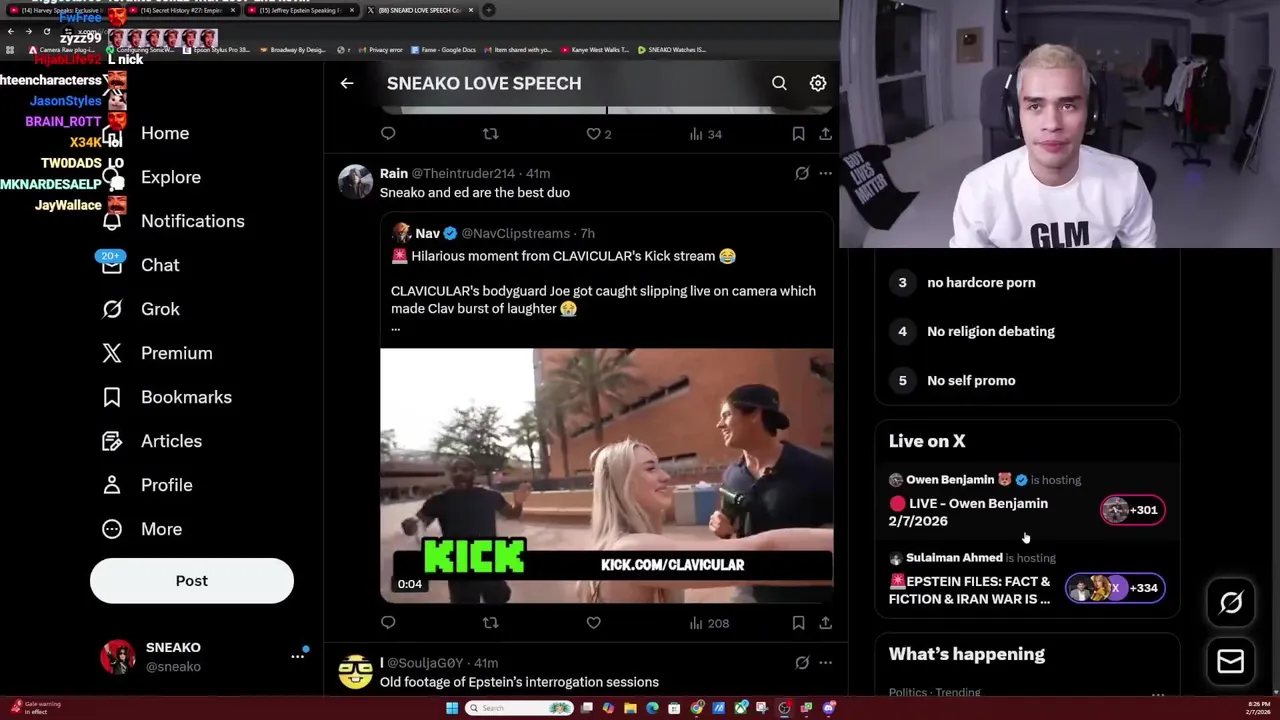Viewport: 1280px width, 720px height.
Task: Share Rain's post with 208 views
Action: click(x=825, y=623)
